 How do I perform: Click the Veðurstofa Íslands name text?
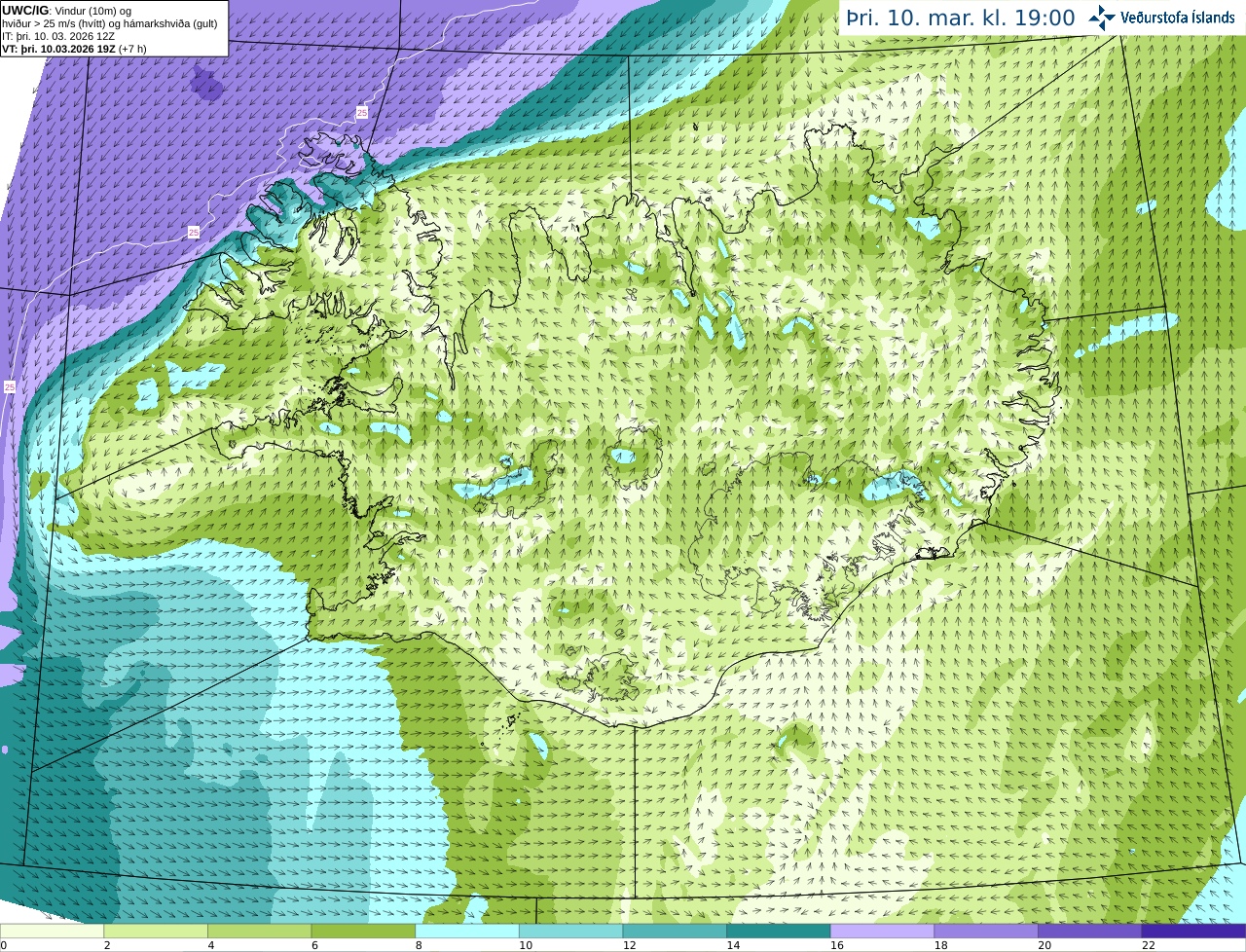(x=1178, y=18)
